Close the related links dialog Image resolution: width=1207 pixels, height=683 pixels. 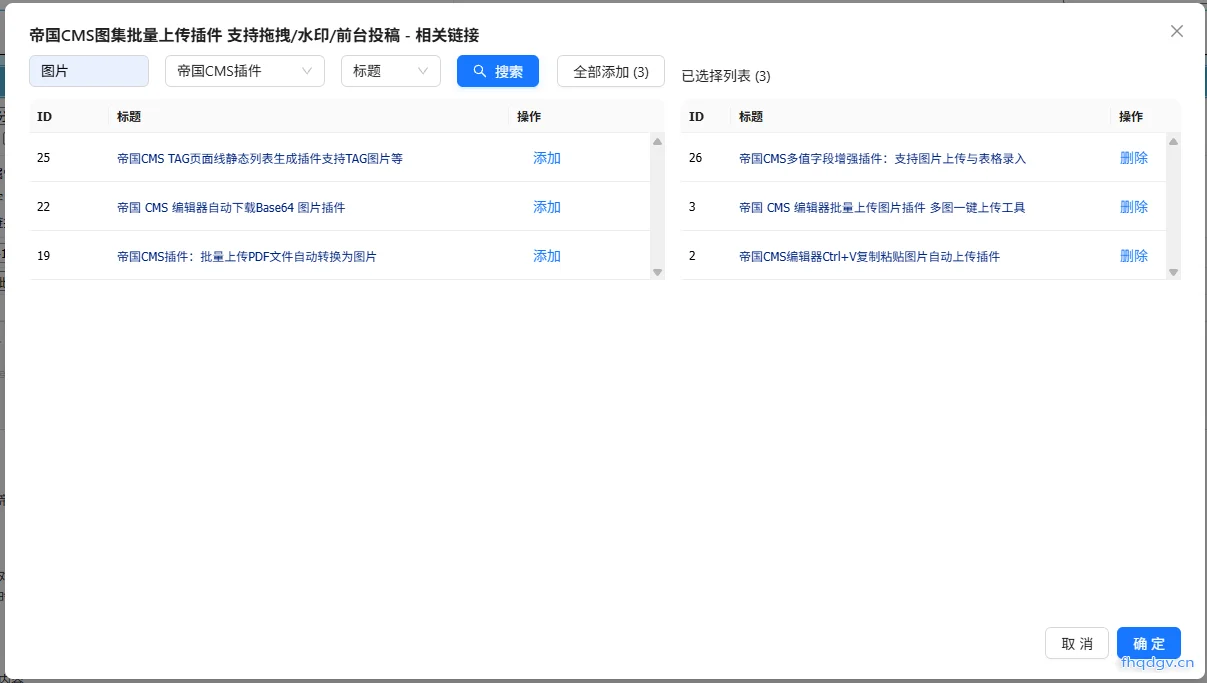[x=1177, y=31]
